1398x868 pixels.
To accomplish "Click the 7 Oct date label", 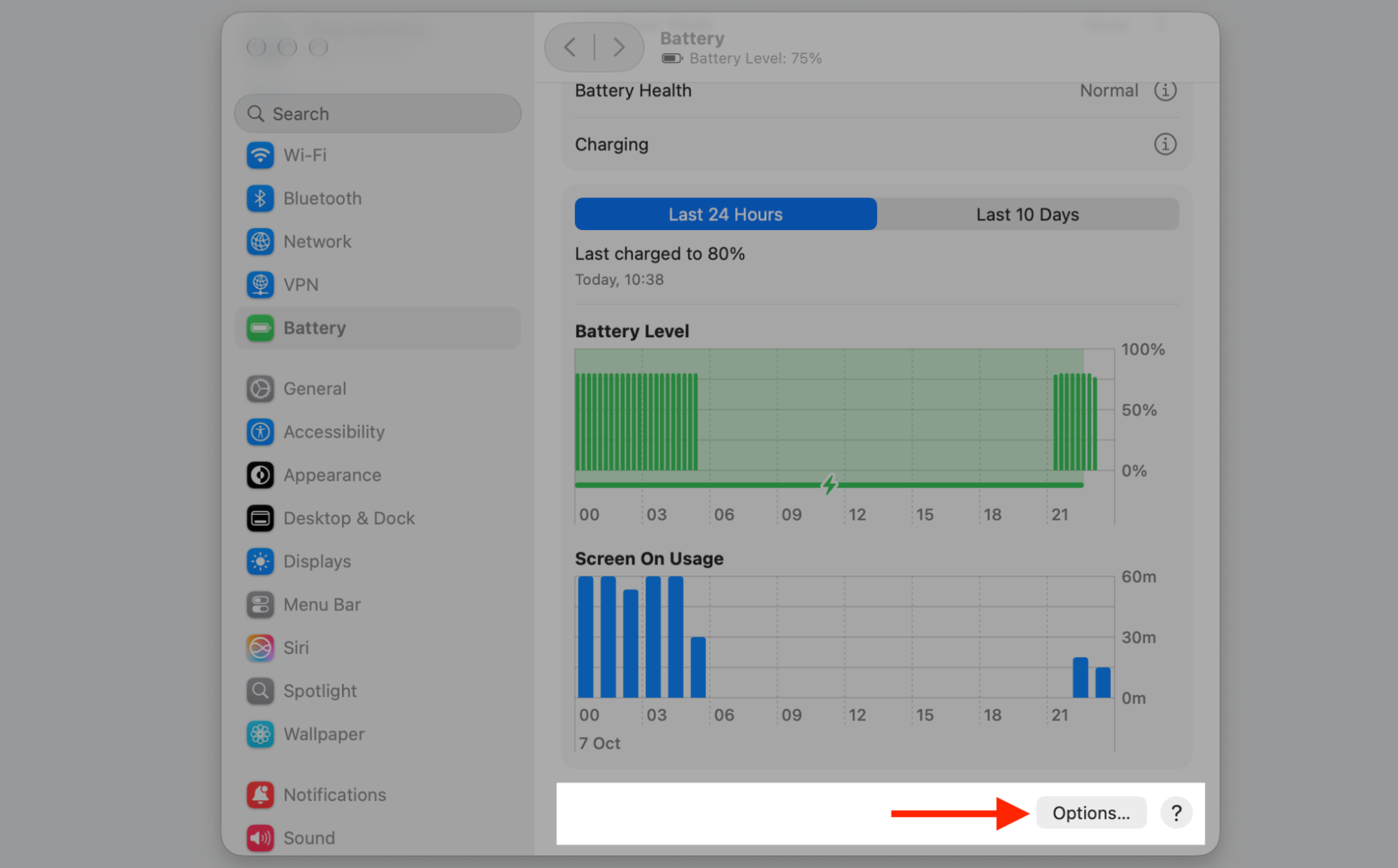I will point(599,744).
